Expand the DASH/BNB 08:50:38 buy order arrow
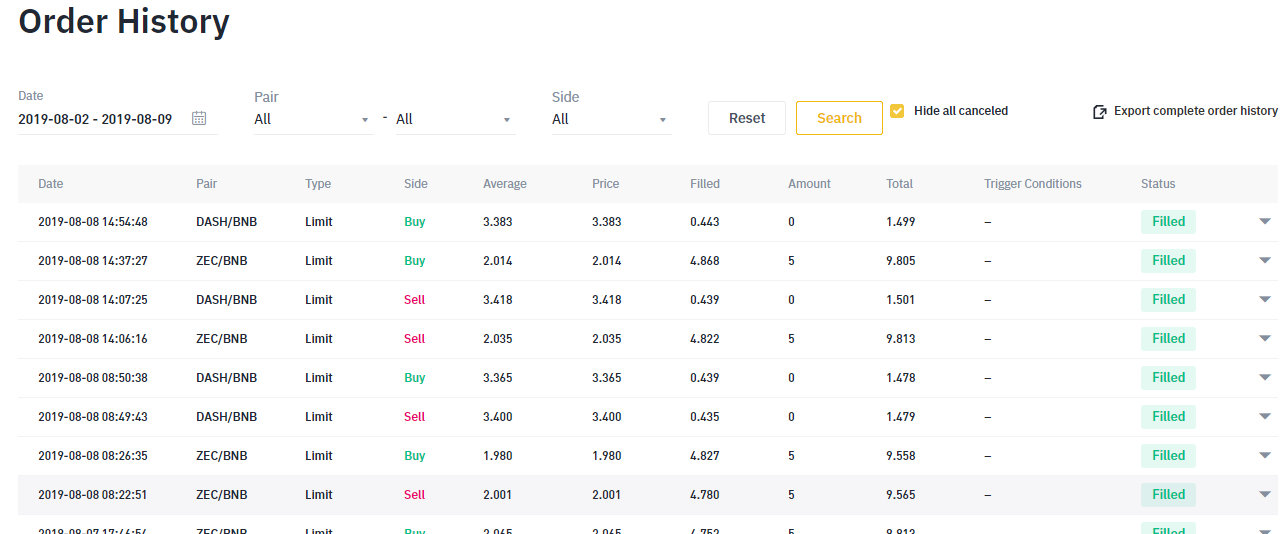 tap(1265, 378)
